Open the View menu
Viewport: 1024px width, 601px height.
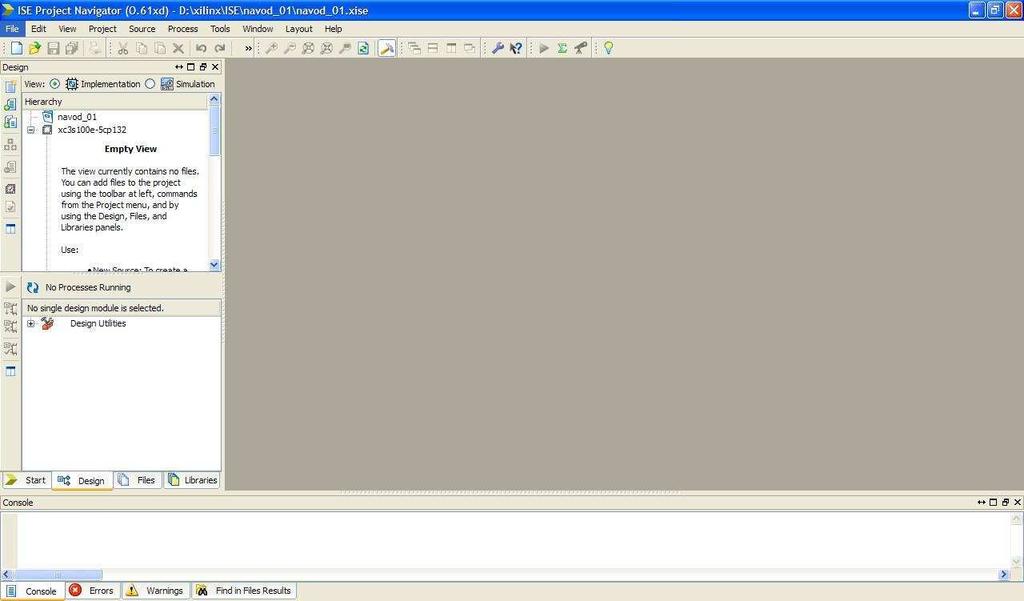[67, 29]
